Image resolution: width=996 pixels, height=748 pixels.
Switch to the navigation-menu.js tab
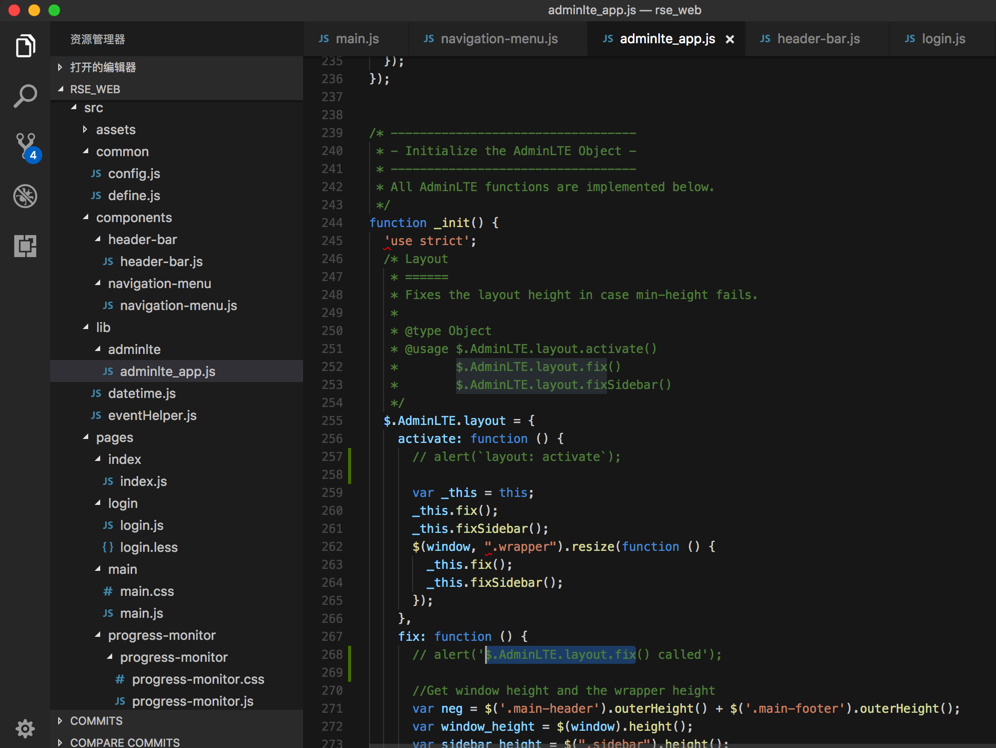498,39
